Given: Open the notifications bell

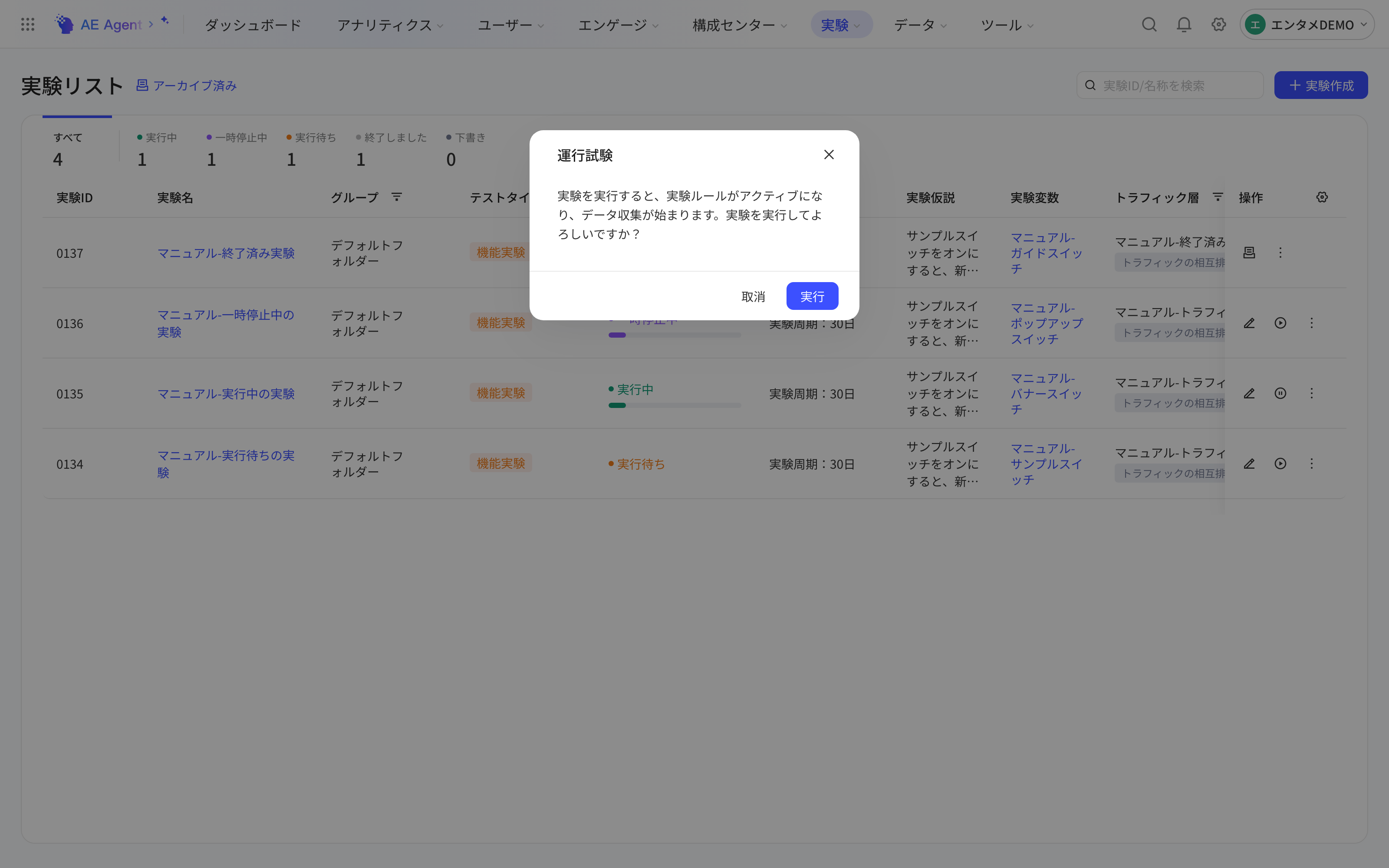Looking at the screenshot, I should point(1184,24).
